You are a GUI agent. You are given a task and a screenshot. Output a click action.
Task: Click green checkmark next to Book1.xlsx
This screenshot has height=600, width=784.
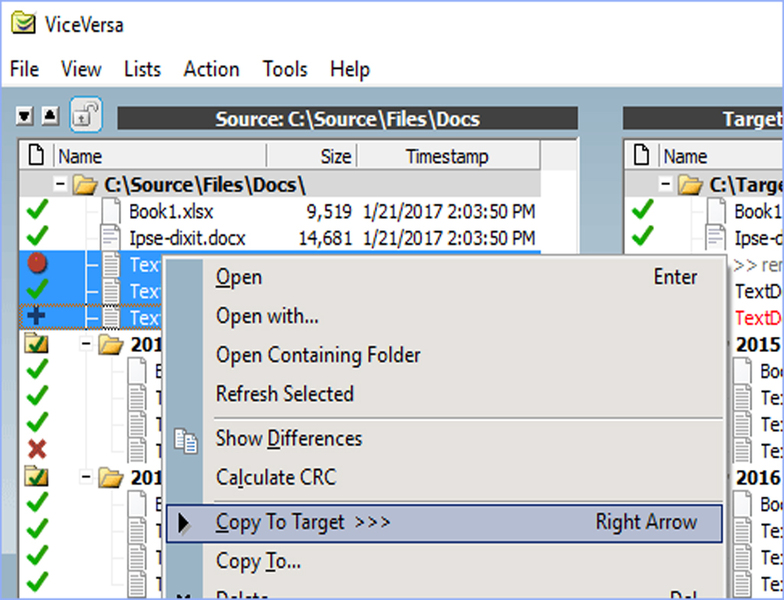pyautogui.click(x=38, y=209)
